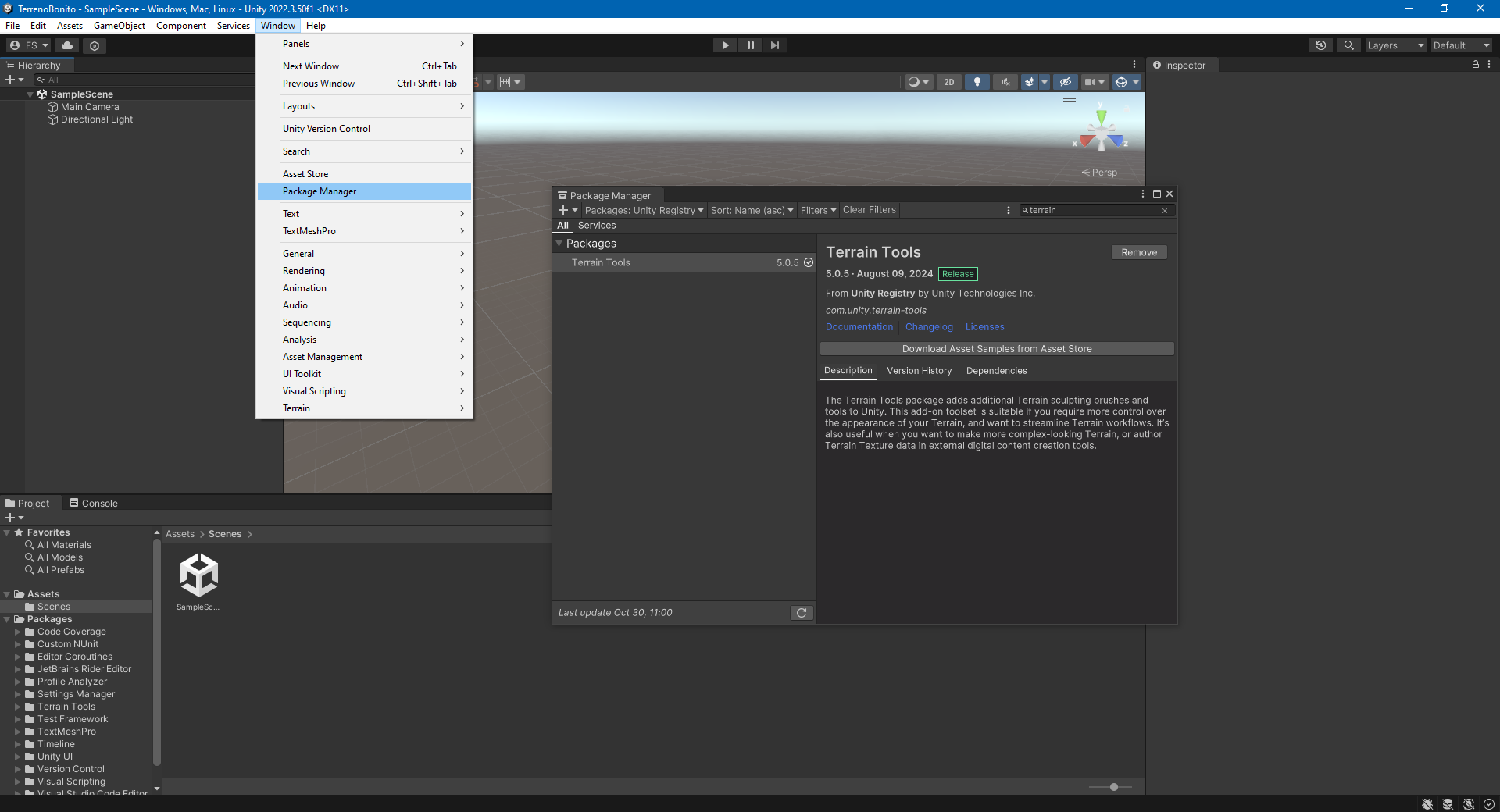1500x812 pixels.
Task: Open Sort: Name (asc) dropdown
Action: (x=752, y=210)
